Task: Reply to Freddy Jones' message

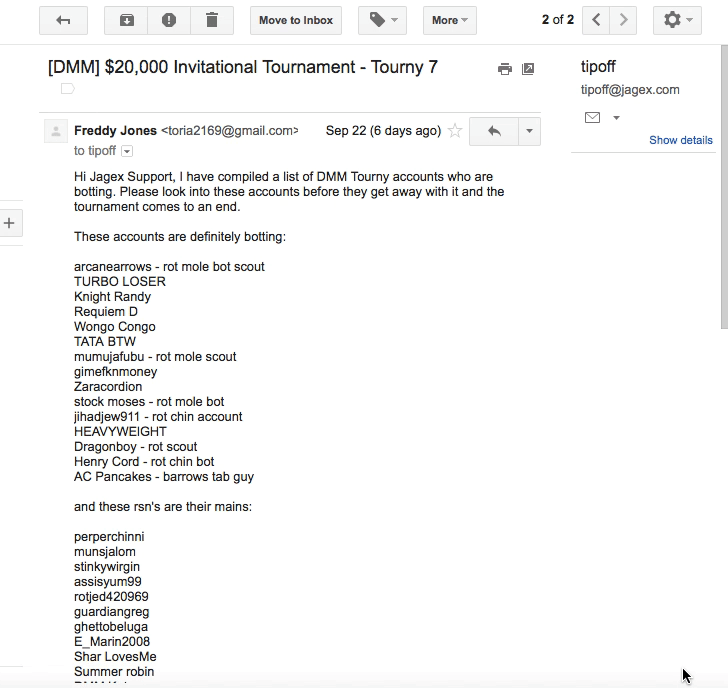Action: tap(494, 131)
